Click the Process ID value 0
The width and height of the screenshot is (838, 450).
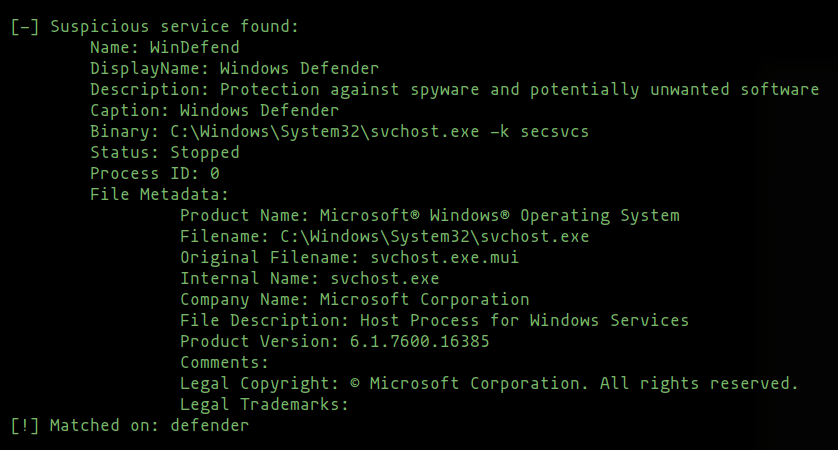(214, 174)
